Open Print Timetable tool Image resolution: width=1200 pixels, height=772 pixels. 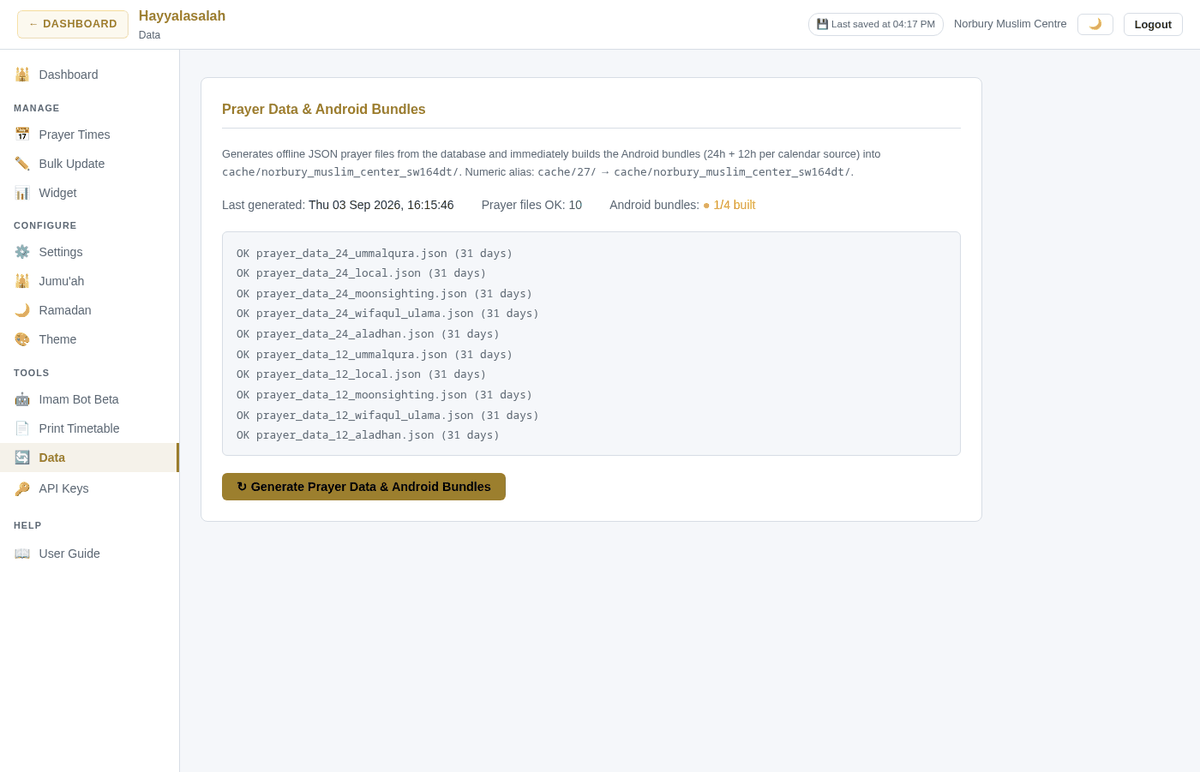tap(90, 428)
